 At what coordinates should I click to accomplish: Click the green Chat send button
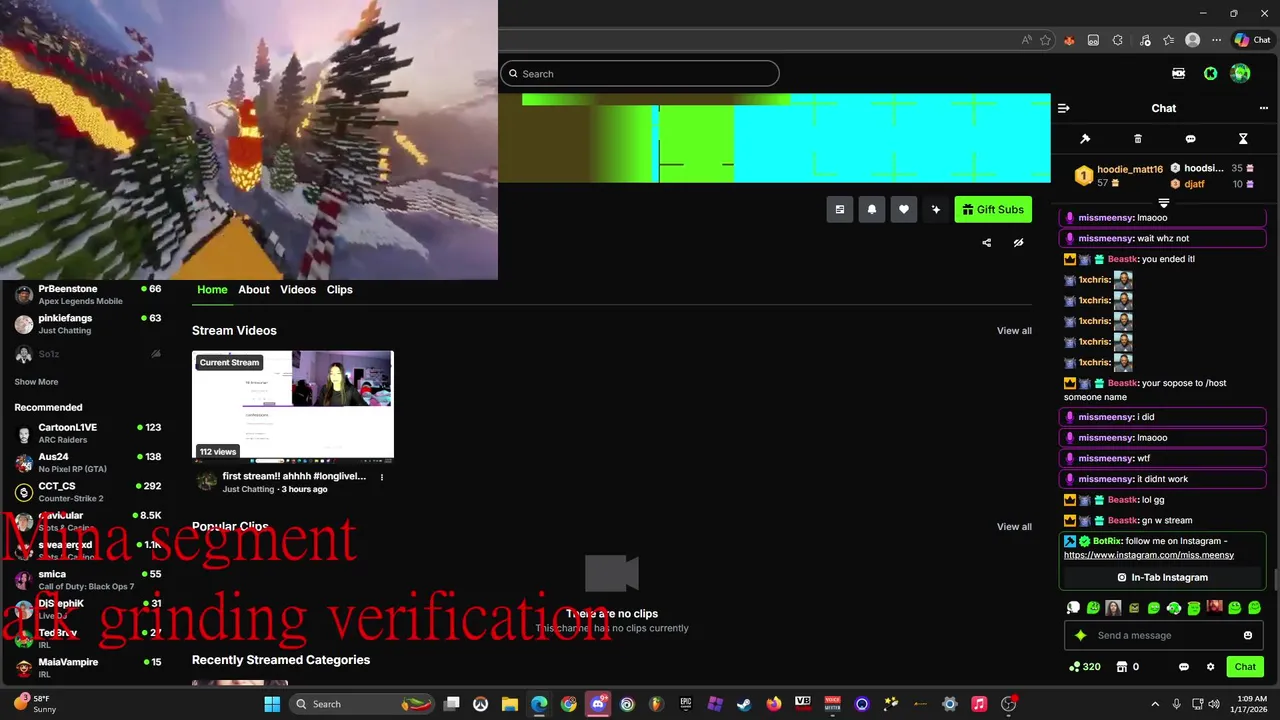(x=1245, y=667)
